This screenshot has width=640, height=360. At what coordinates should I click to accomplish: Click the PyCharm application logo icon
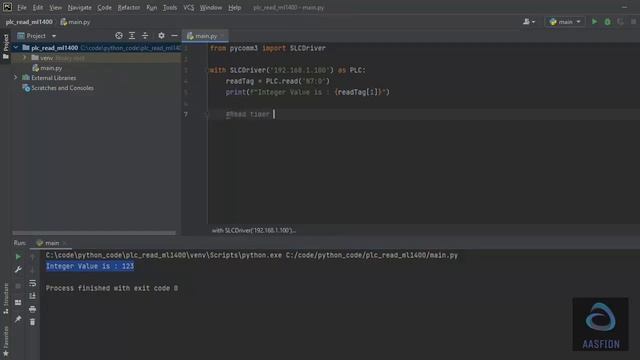[x=7, y=7]
